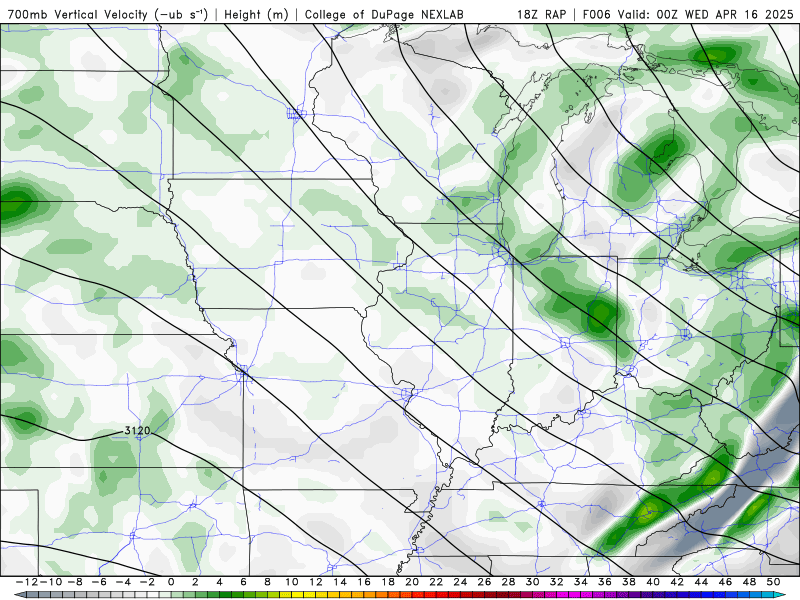Click the 38 value on the color scale
This screenshot has height=600, width=800.
[x=629, y=582]
